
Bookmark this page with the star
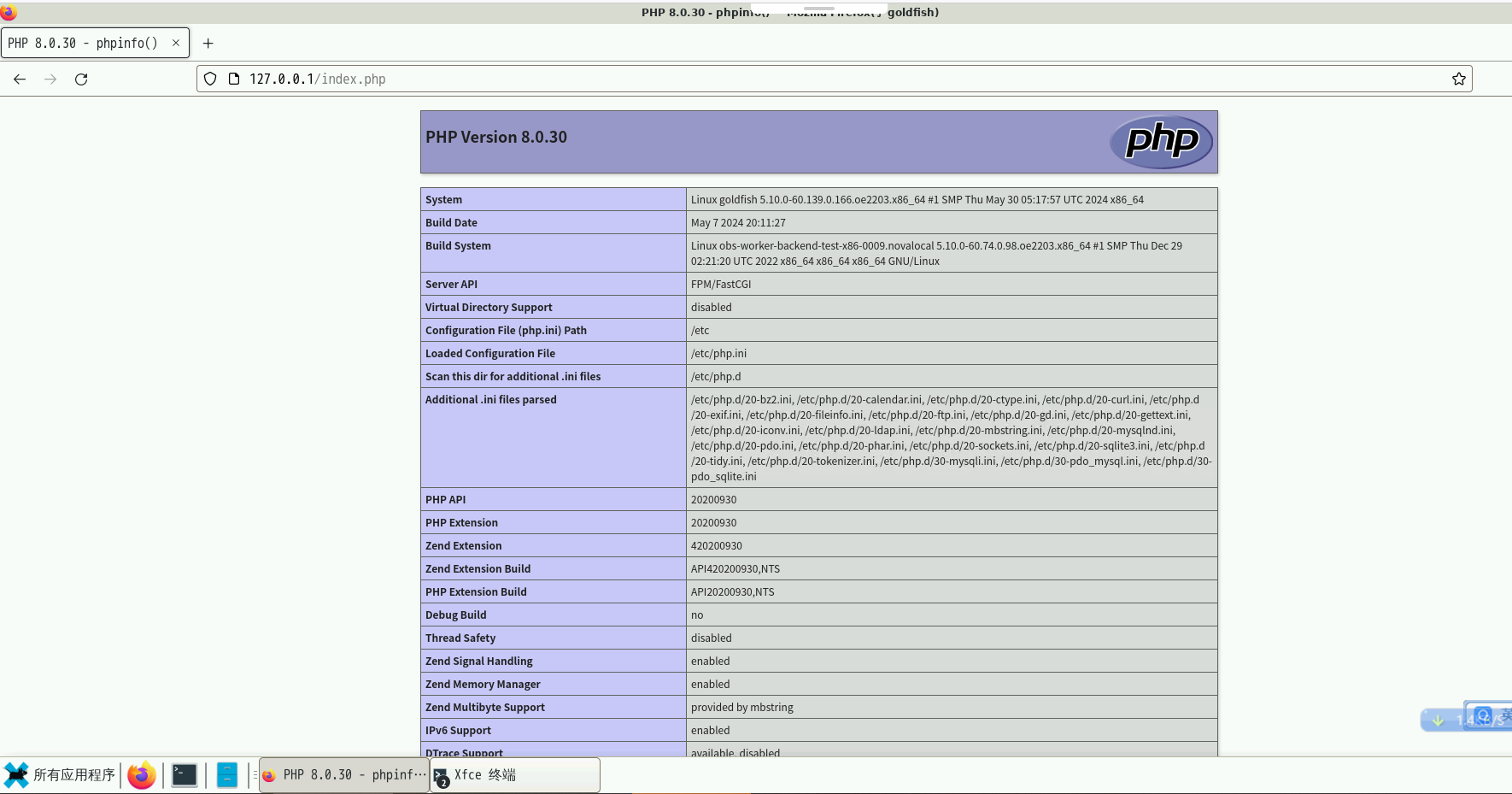tap(1459, 79)
